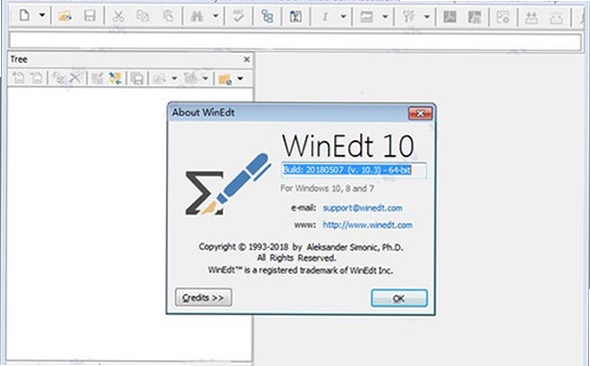Close the About WinEdt dialog
This screenshot has width=590, height=366.
420,113
